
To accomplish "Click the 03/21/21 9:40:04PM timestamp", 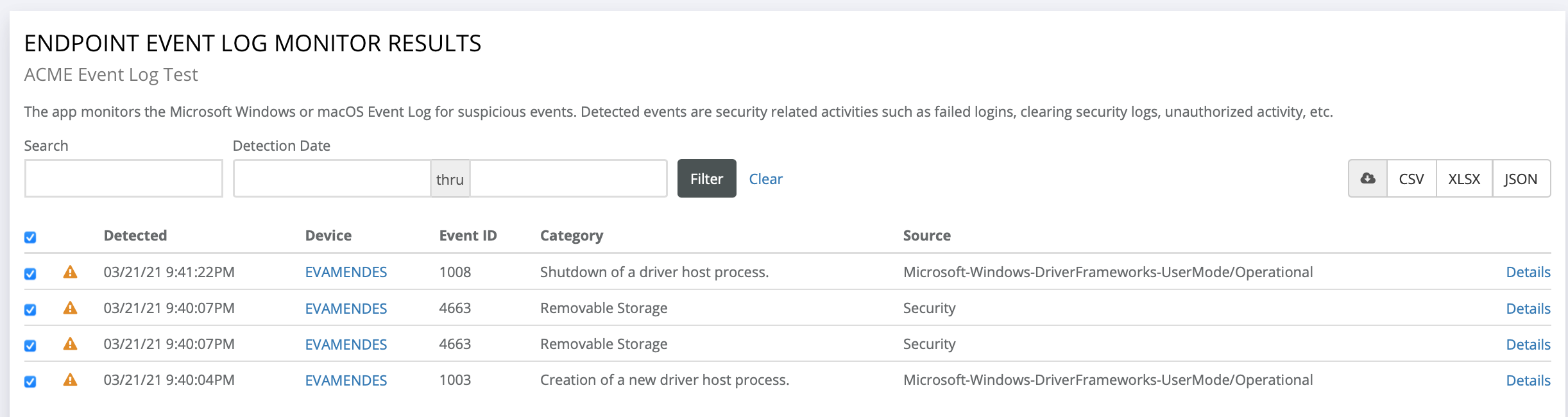I will pos(169,380).
